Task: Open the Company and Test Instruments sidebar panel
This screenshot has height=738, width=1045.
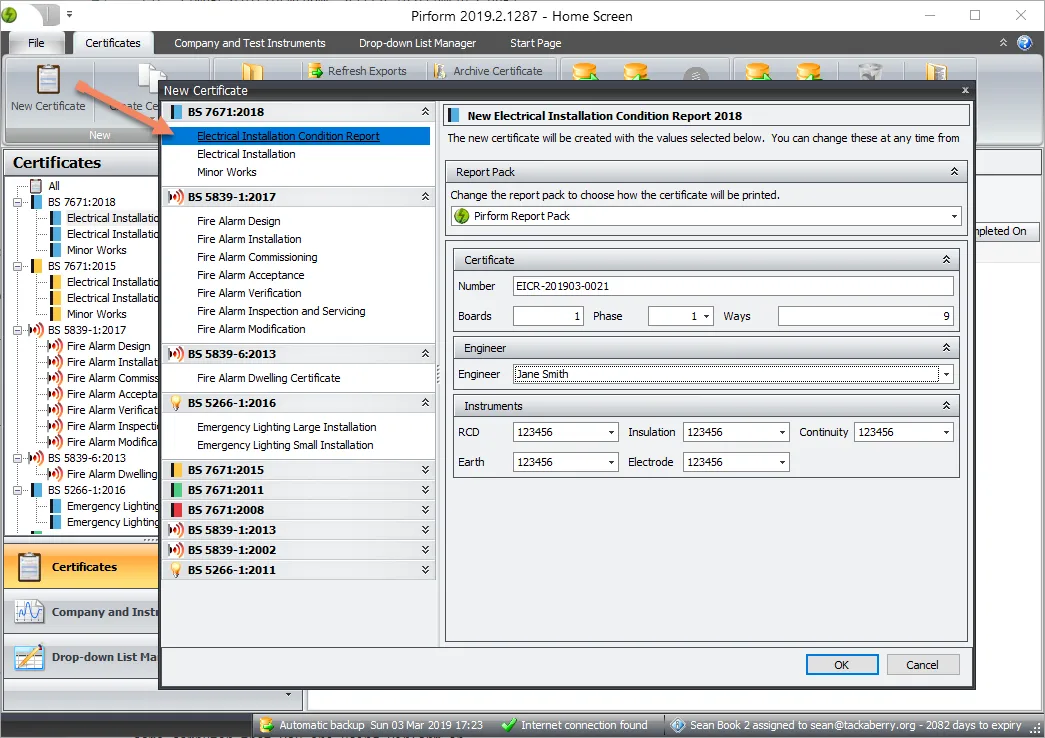Action: click(x=80, y=613)
